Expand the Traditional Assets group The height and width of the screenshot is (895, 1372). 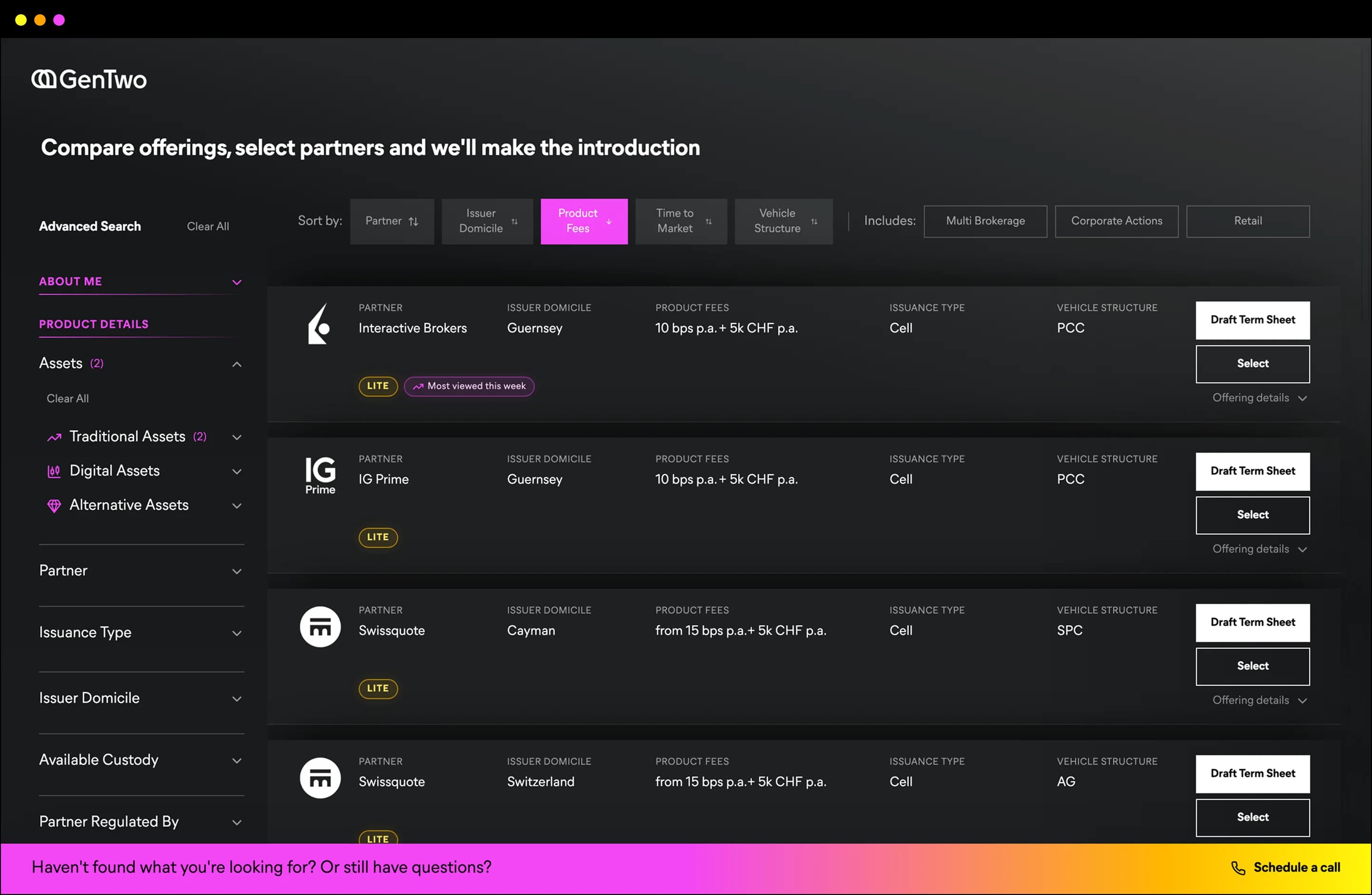236,438
